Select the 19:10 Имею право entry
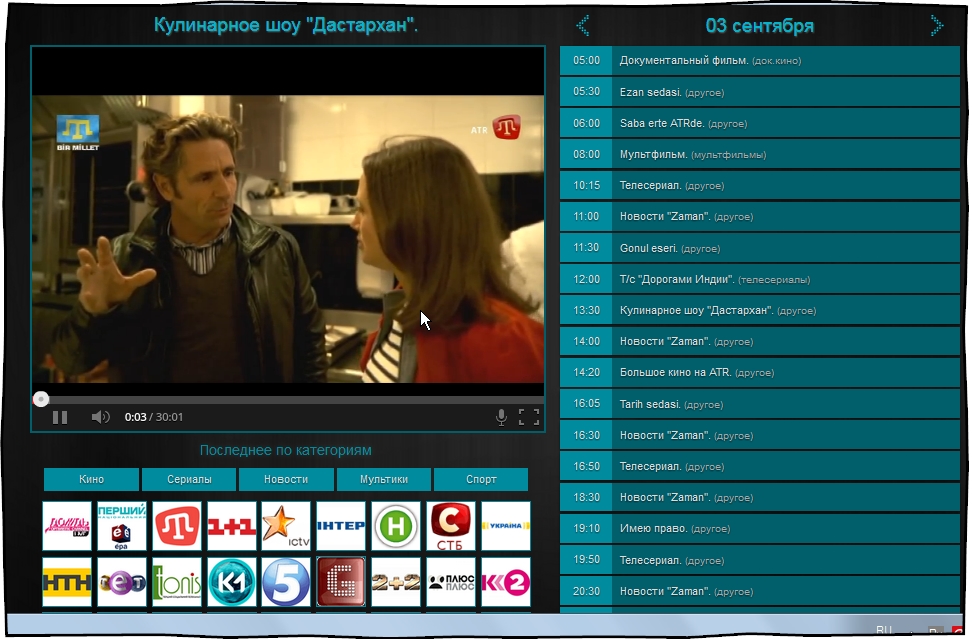Screen dimensions: 972x639 pyautogui.click(x=760, y=528)
